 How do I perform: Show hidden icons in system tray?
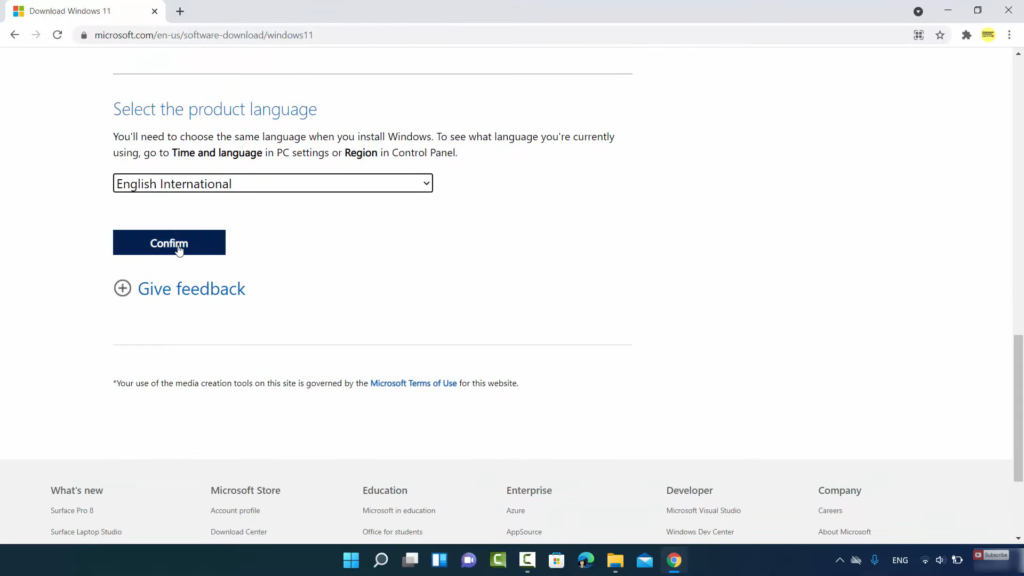(839, 560)
